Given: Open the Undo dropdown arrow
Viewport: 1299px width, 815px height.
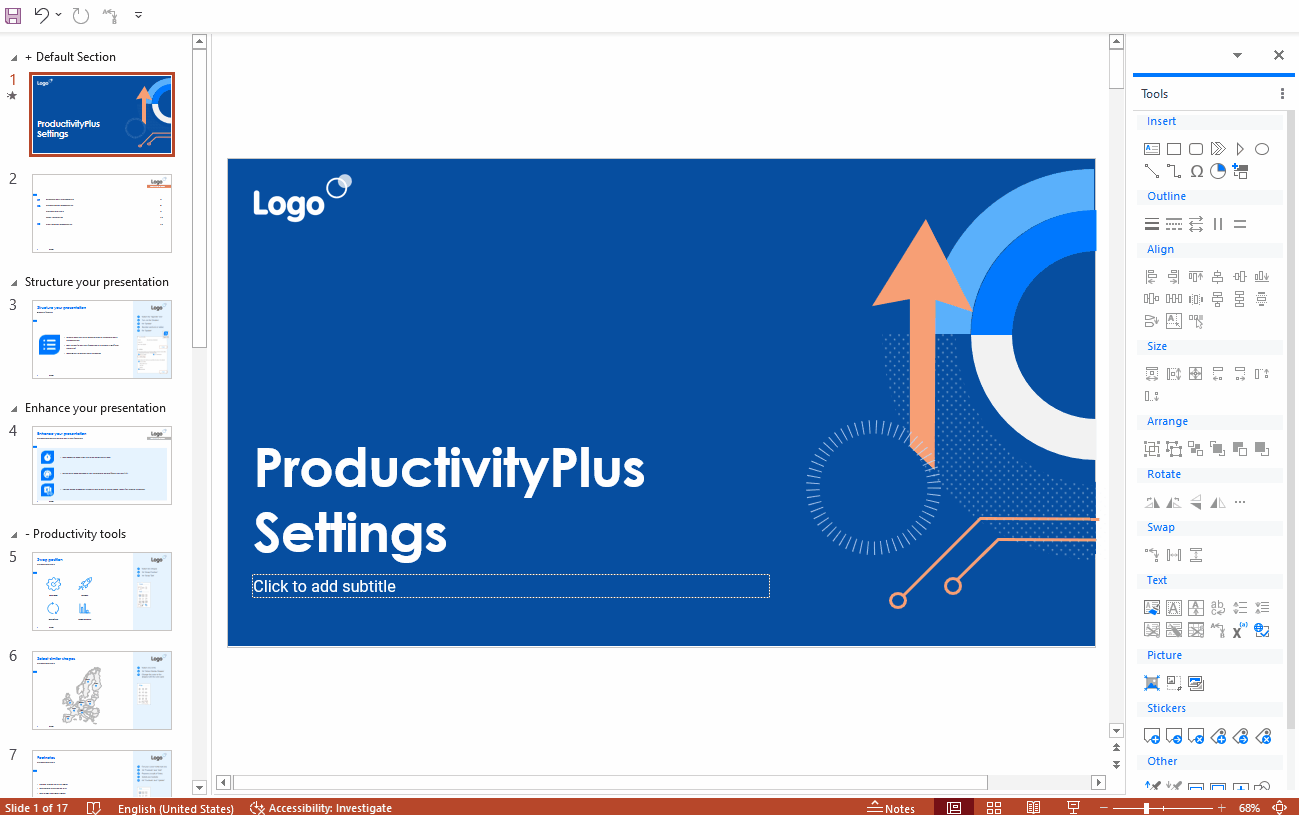Looking at the screenshot, I should [x=58, y=15].
